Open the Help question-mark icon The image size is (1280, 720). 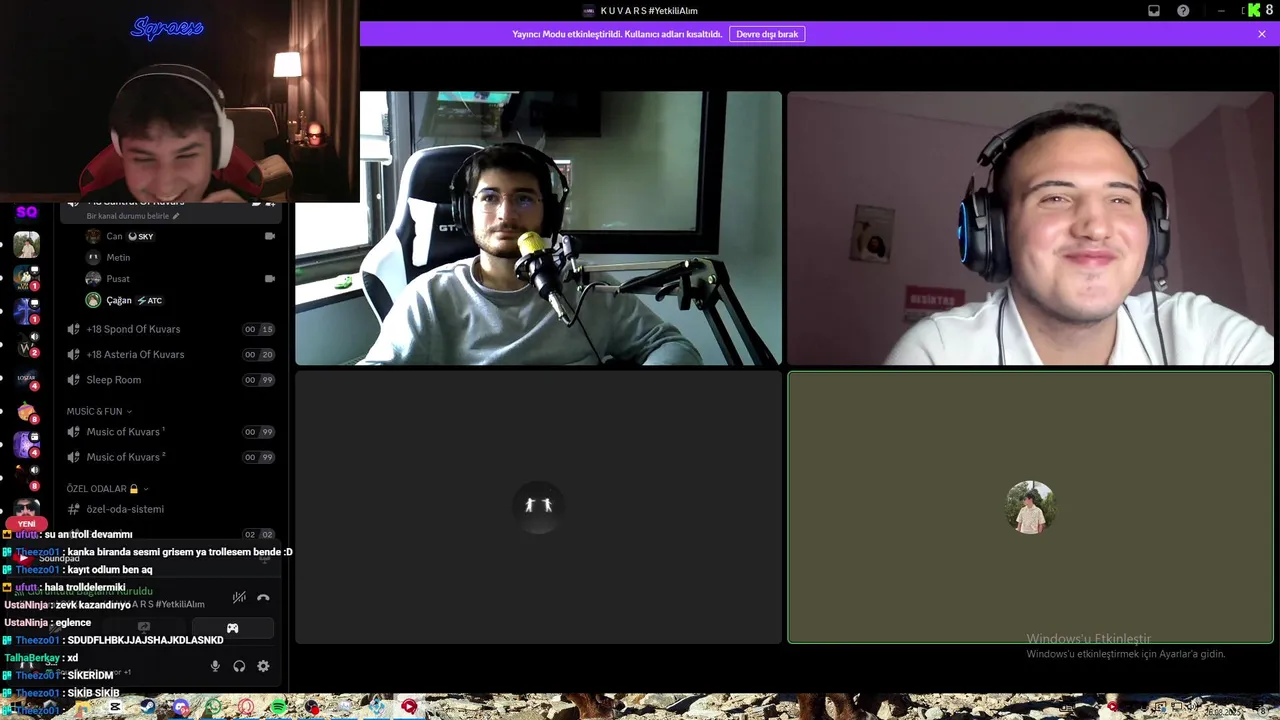pos(1183,11)
